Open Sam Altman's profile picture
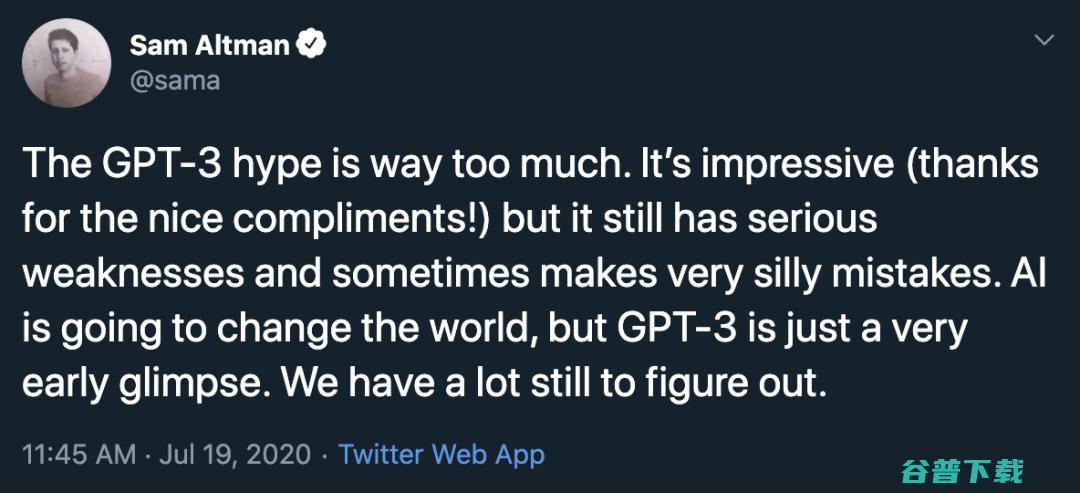Viewport: 1080px width, 493px height. 66,63
